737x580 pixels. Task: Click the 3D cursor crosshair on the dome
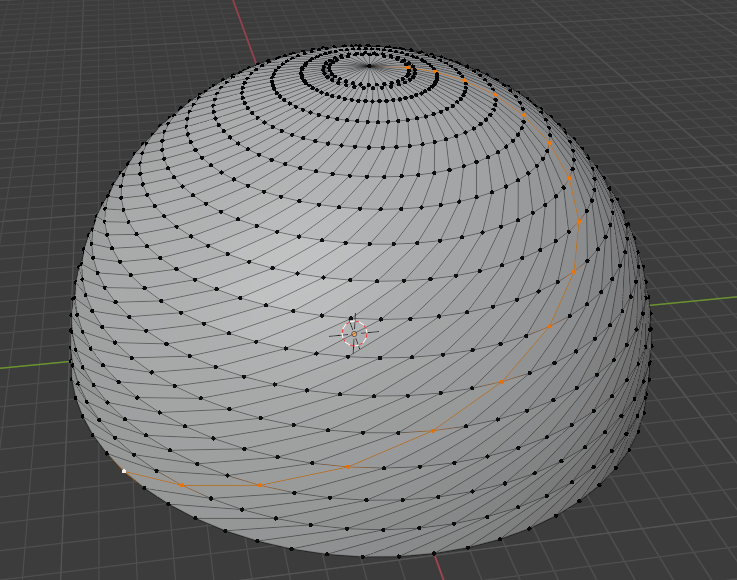[x=354, y=333]
